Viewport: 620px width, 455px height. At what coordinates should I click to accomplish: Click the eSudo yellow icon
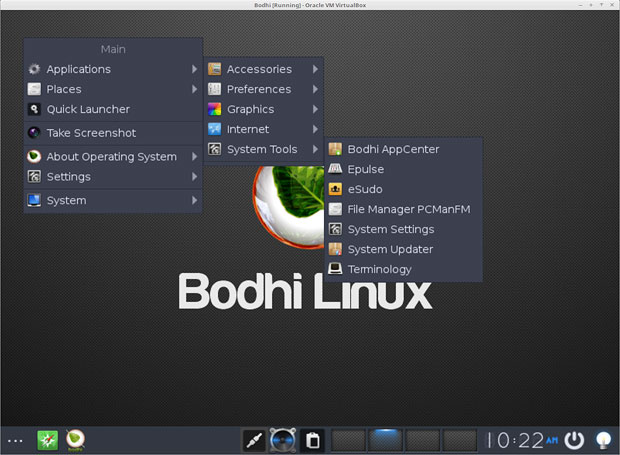pos(335,189)
